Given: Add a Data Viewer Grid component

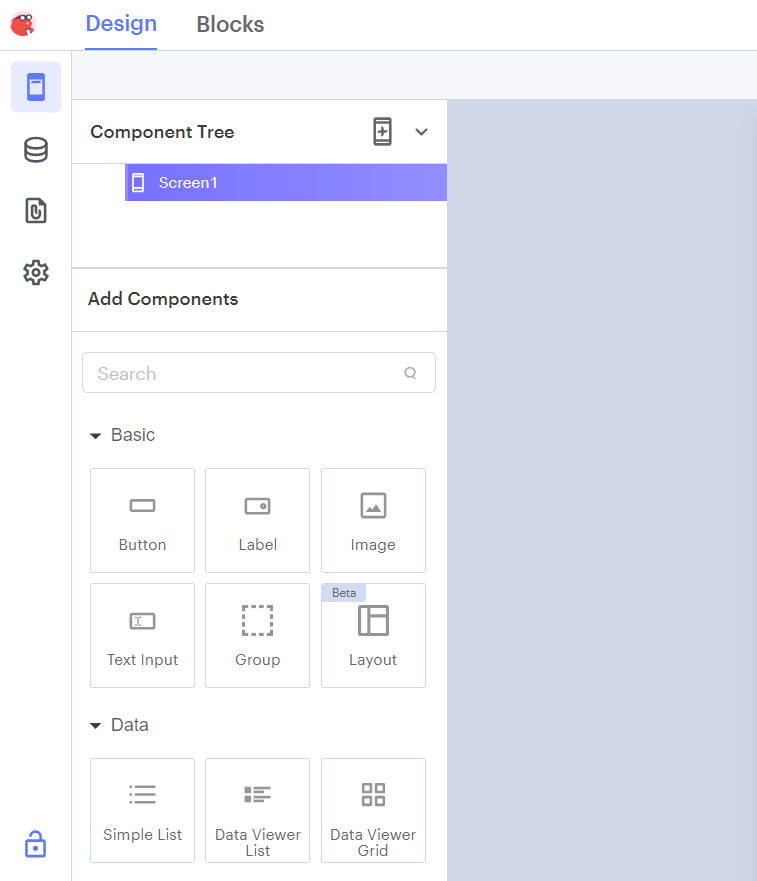Looking at the screenshot, I should [x=373, y=810].
